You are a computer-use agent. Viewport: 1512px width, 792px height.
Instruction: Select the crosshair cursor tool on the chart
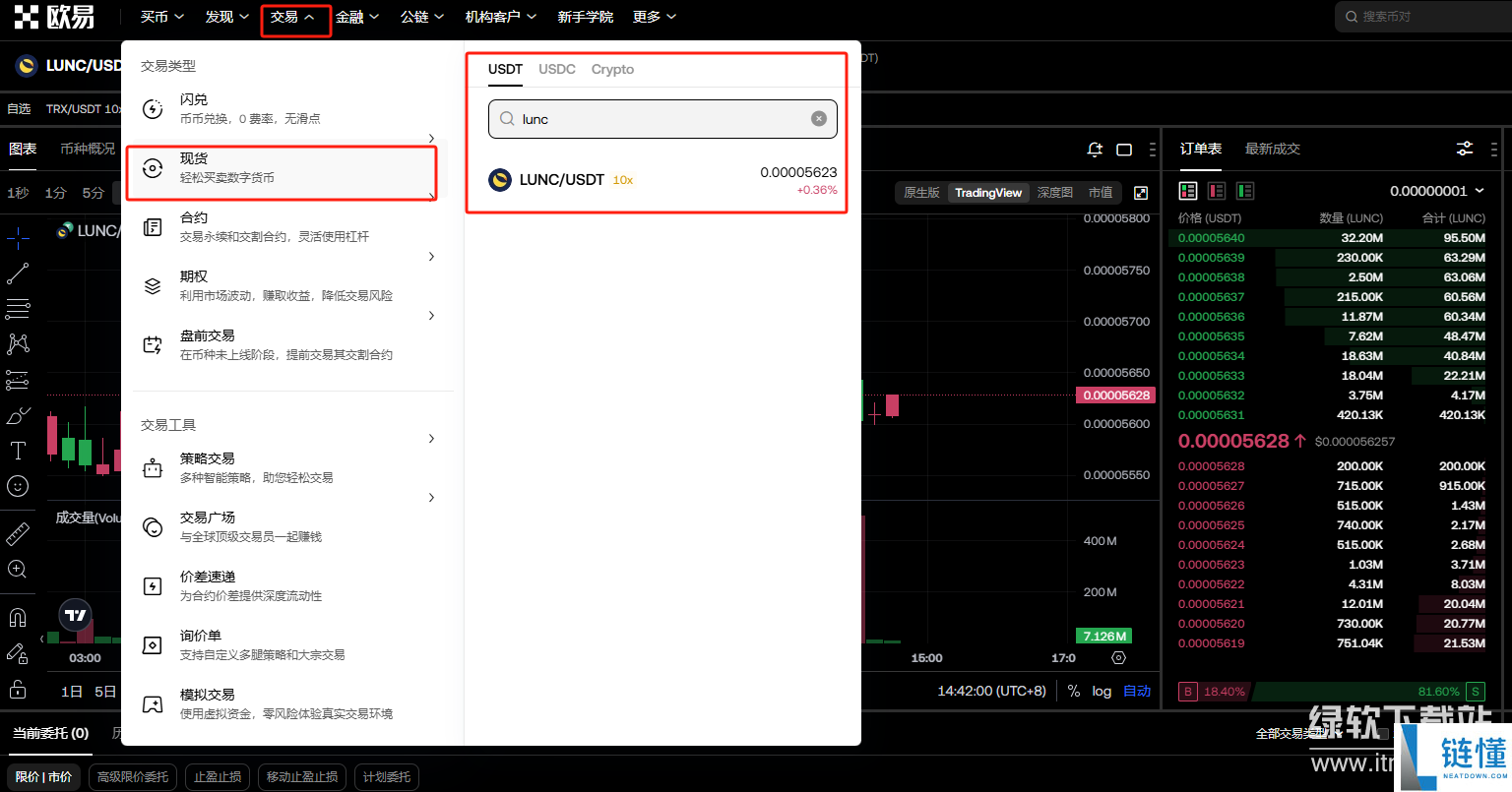[18, 237]
